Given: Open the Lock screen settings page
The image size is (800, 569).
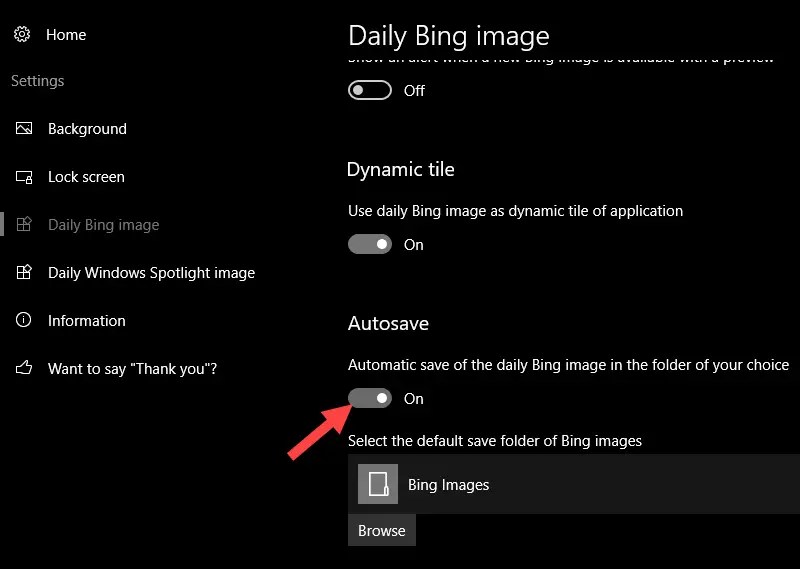Looking at the screenshot, I should pyautogui.click(x=86, y=177).
